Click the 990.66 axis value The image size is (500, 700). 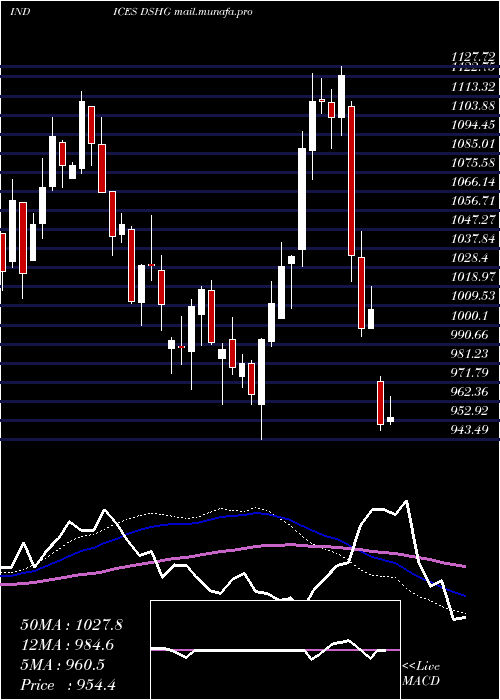(470, 334)
